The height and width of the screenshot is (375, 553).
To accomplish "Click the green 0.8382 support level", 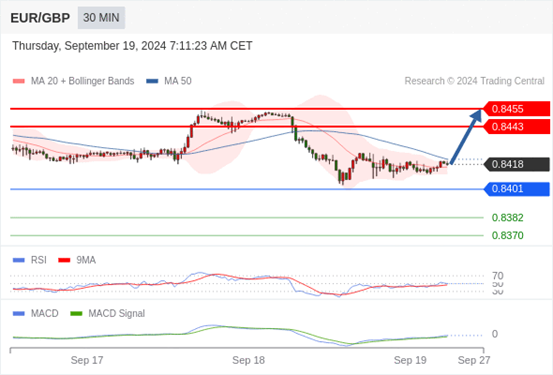I will [x=508, y=218].
